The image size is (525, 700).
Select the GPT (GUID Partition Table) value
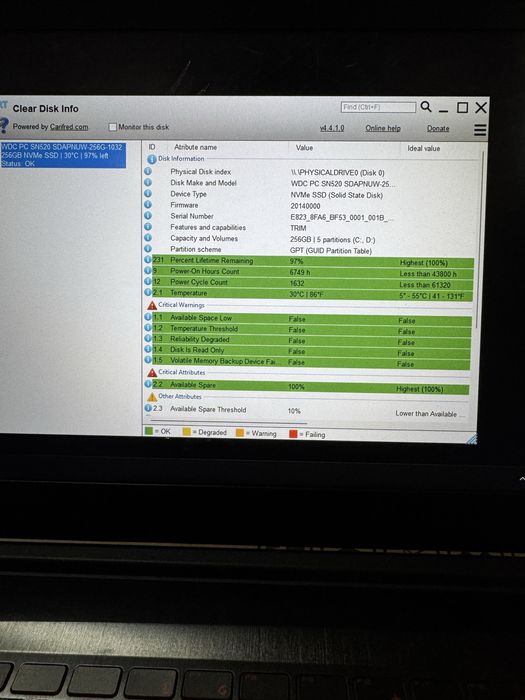pos(331,250)
